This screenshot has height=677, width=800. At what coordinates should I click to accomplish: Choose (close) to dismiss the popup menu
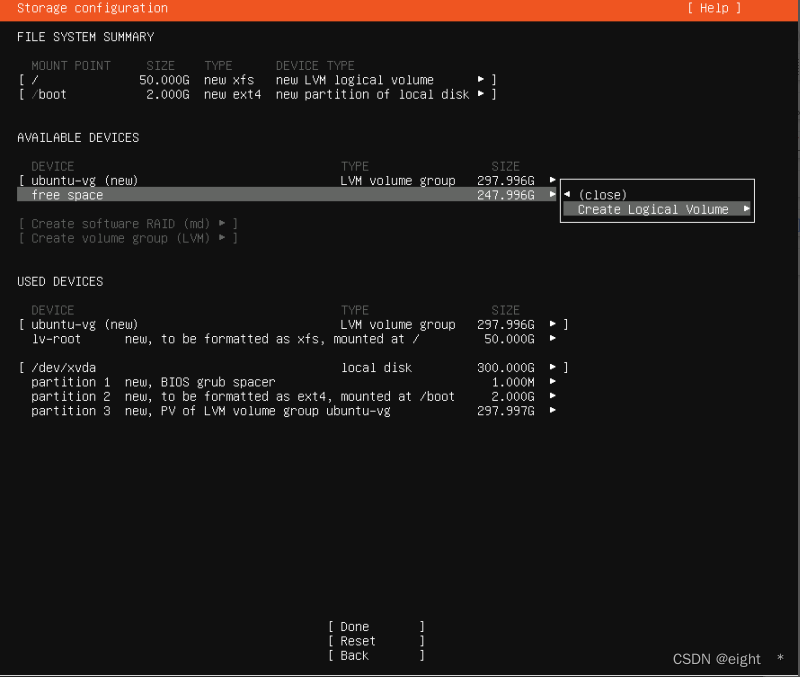[602, 195]
